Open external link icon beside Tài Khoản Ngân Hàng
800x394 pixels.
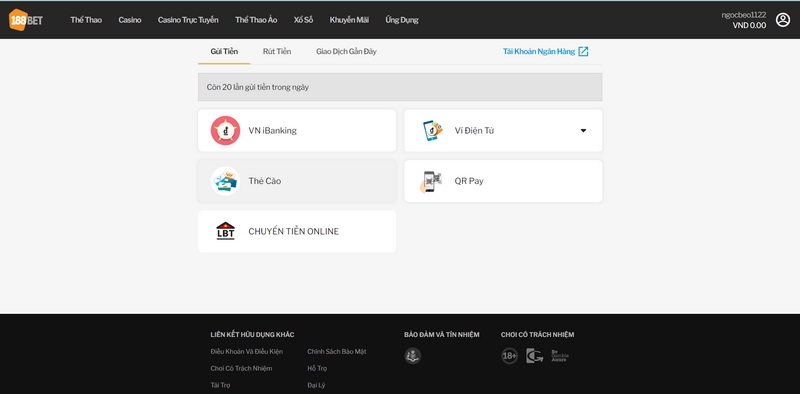[x=583, y=51]
